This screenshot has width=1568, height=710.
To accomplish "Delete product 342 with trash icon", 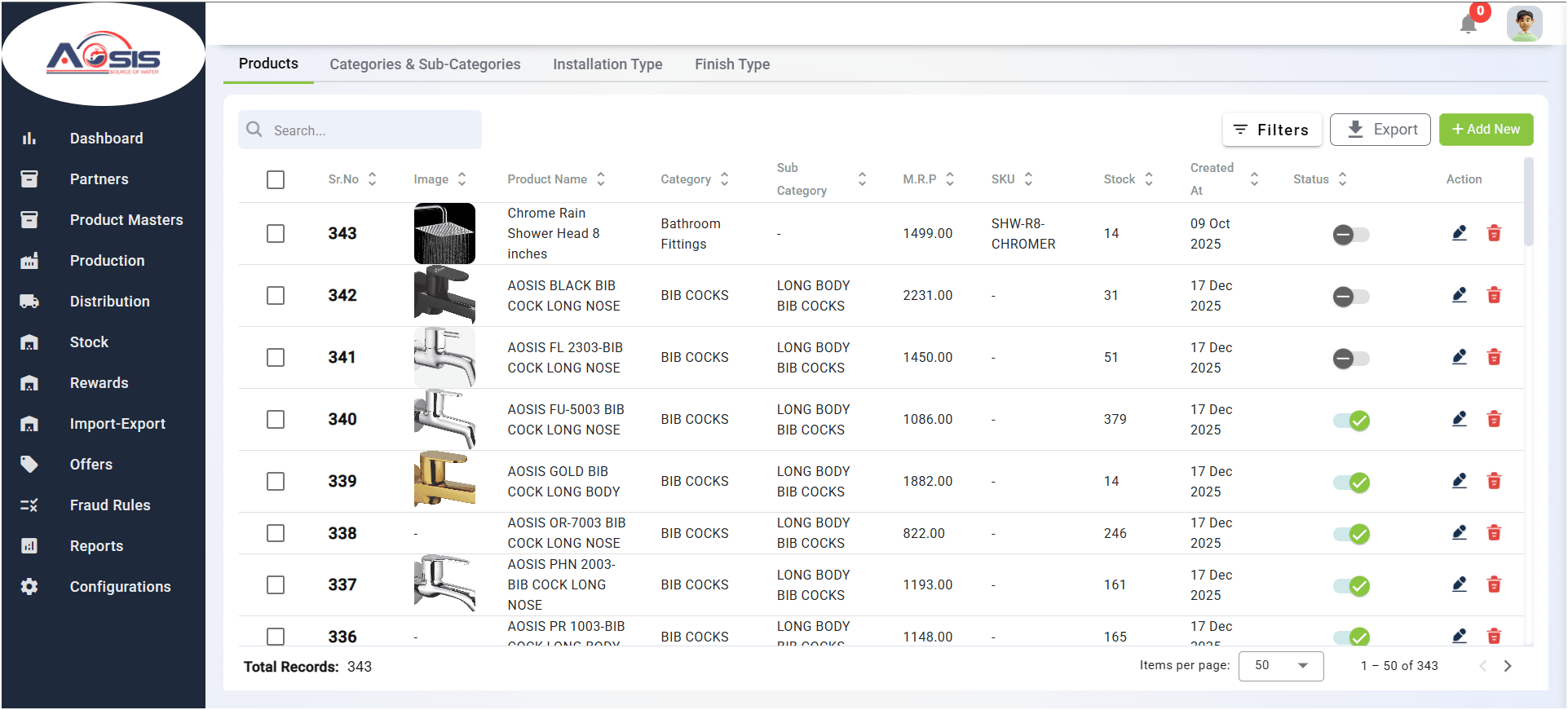I will 1494,295.
